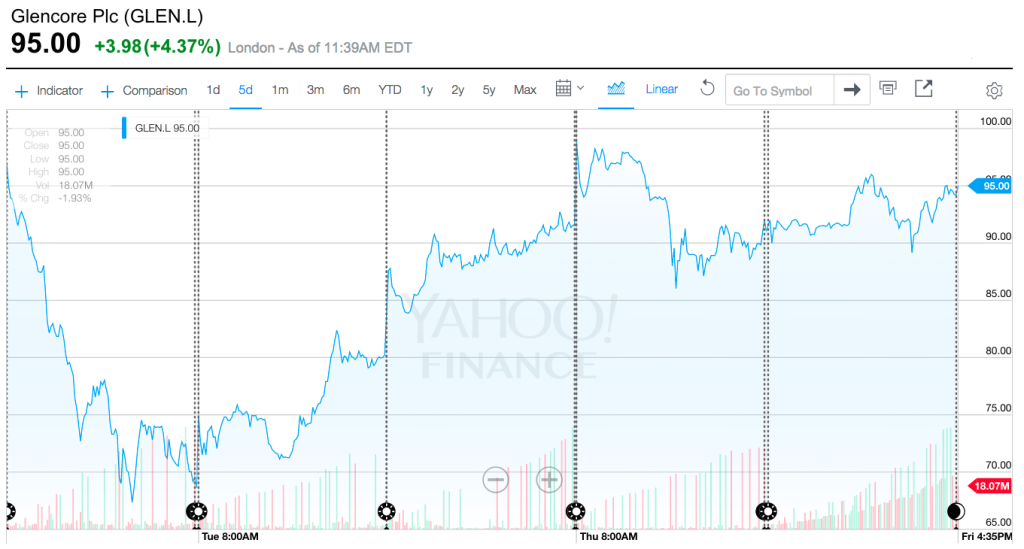This screenshot has width=1024, height=549.
Task: Open chart settings gear icon
Action: point(994,91)
